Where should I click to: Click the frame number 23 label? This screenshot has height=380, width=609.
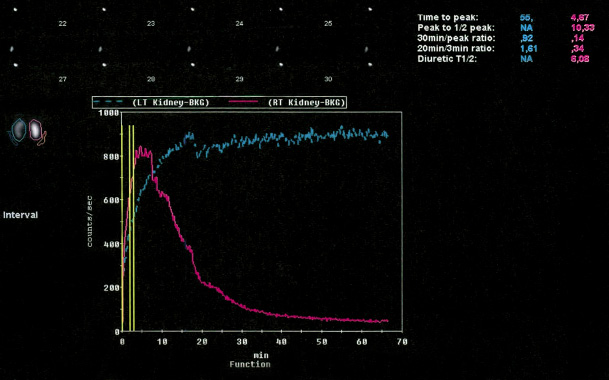[151, 24]
